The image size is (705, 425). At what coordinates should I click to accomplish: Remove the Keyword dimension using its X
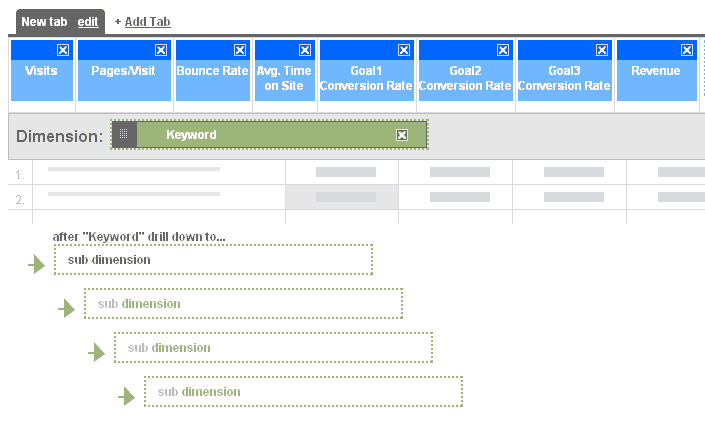[x=401, y=135]
